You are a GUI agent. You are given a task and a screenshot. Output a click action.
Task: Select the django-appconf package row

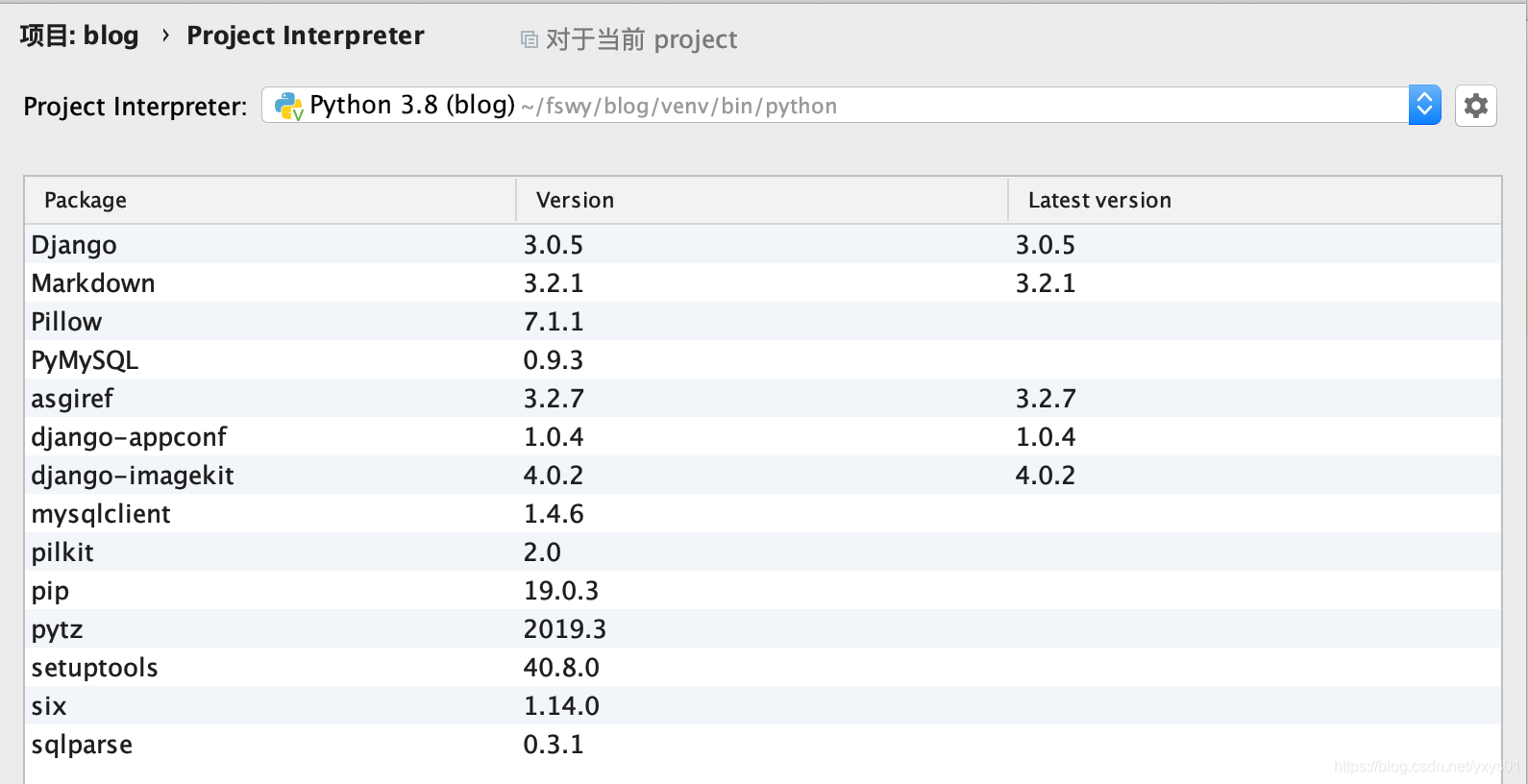coord(763,436)
